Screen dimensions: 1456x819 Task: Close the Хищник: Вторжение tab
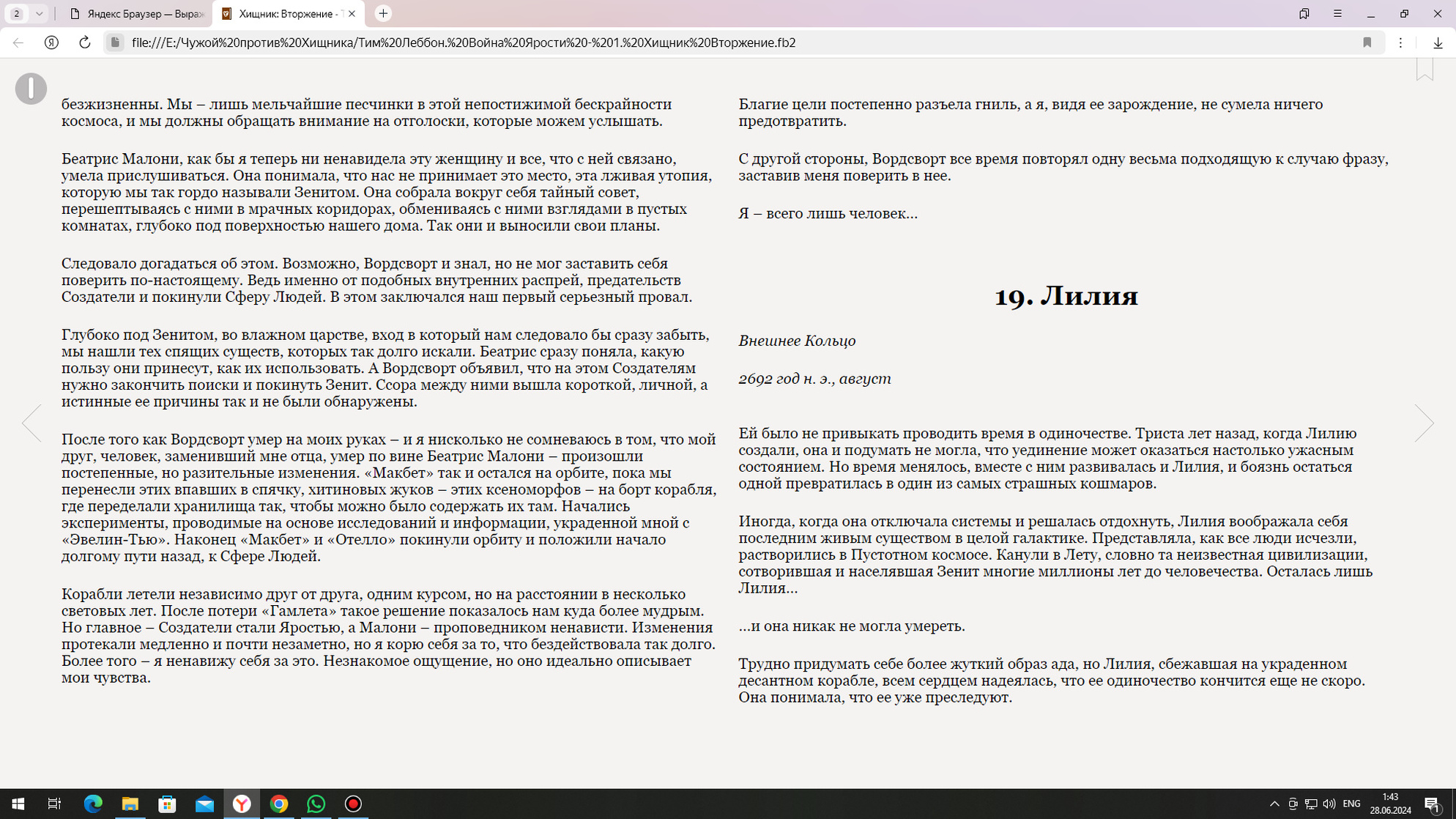click(x=352, y=13)
